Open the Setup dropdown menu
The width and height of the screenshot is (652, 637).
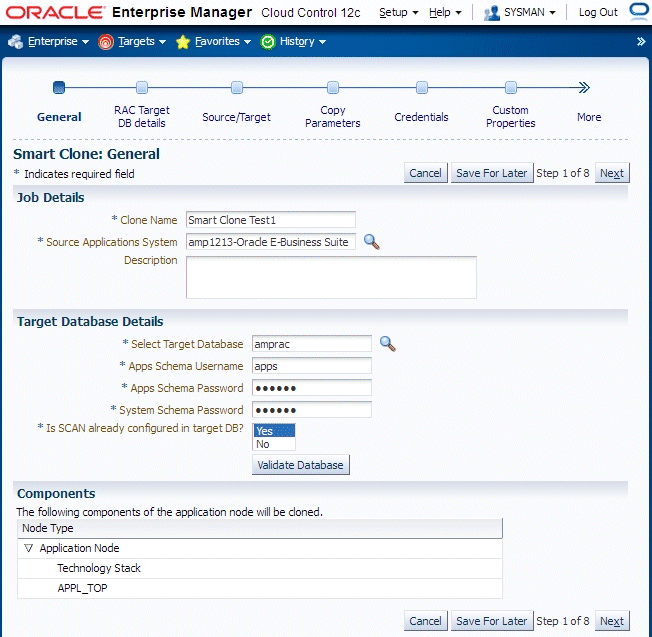[398, 12]
